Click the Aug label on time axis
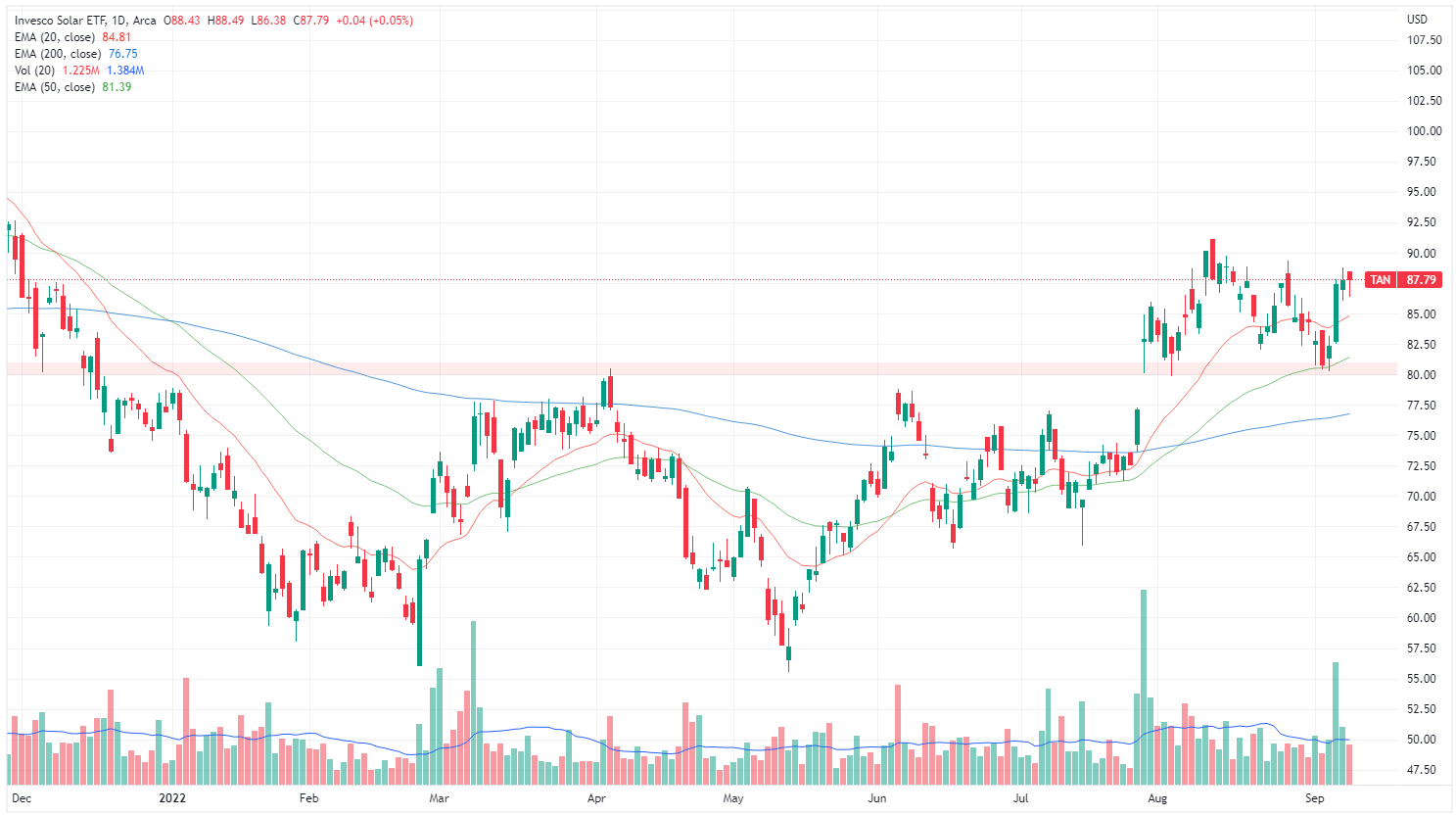Viewport: 1456px width, 816px height. coord(1158,798)
